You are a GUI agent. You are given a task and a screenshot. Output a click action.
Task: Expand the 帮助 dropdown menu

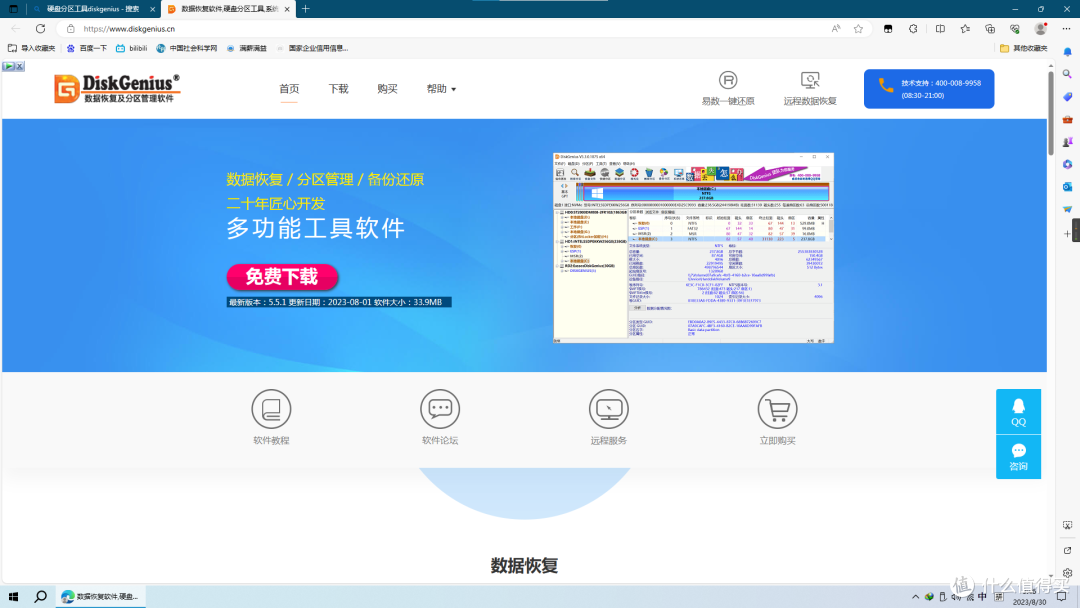pos(441,89)
